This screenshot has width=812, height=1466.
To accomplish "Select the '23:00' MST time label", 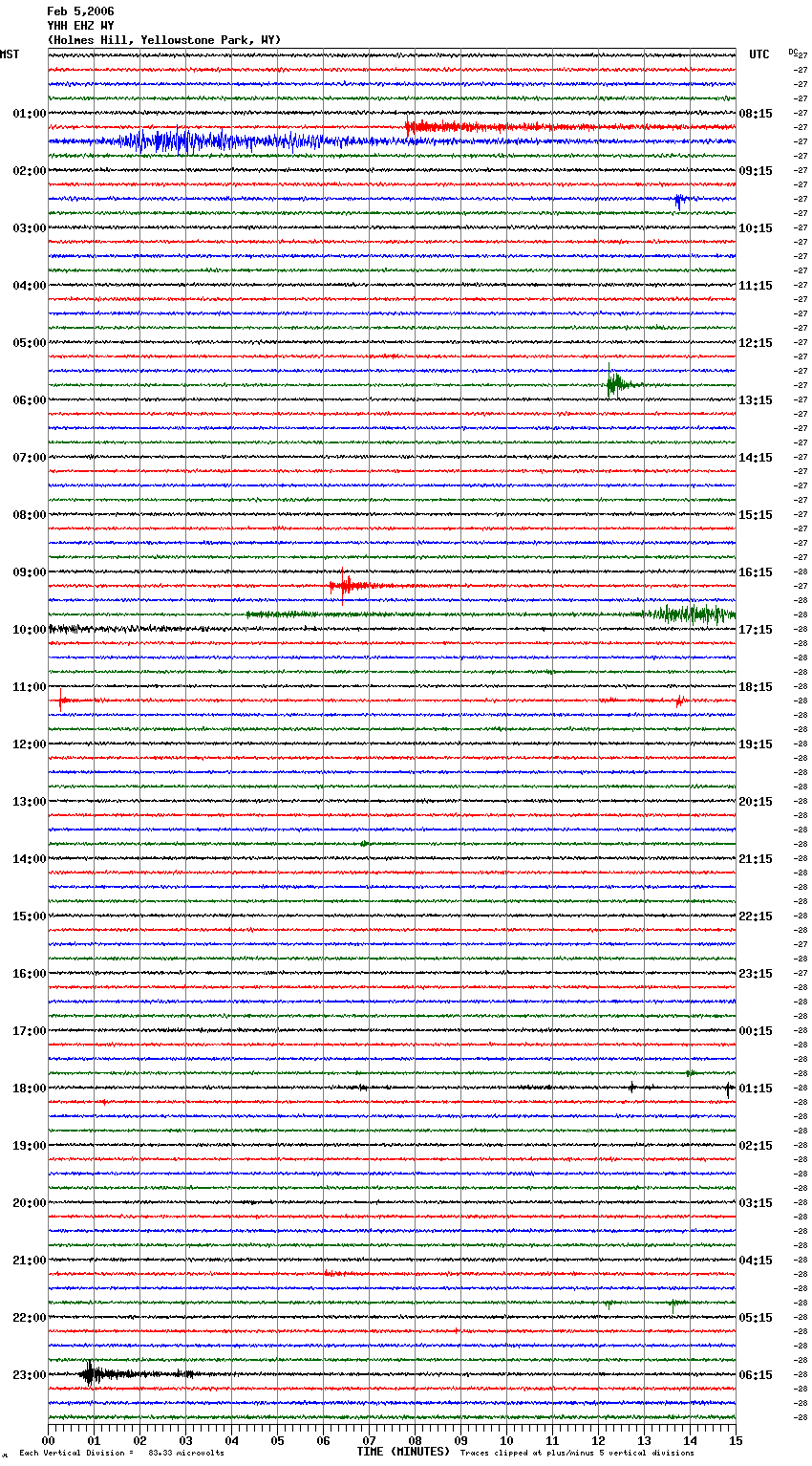I will pyautogui.click(x=30, y=1375).
